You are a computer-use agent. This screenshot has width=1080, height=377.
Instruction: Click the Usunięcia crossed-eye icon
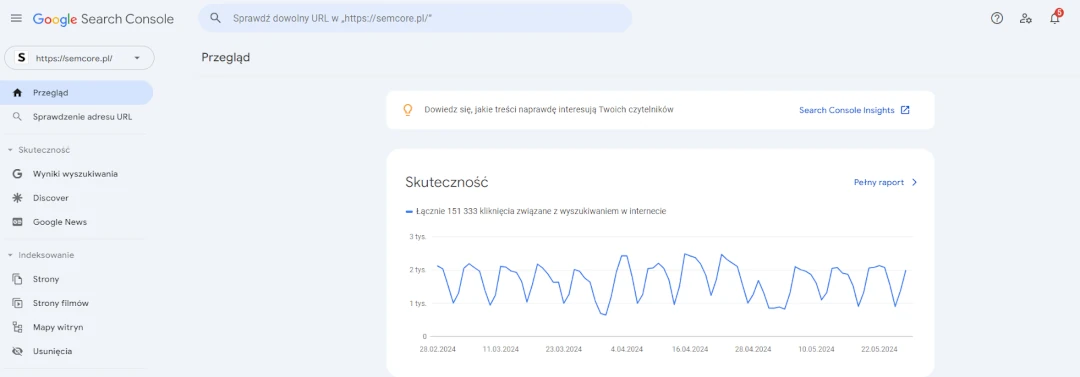point(18,351)
